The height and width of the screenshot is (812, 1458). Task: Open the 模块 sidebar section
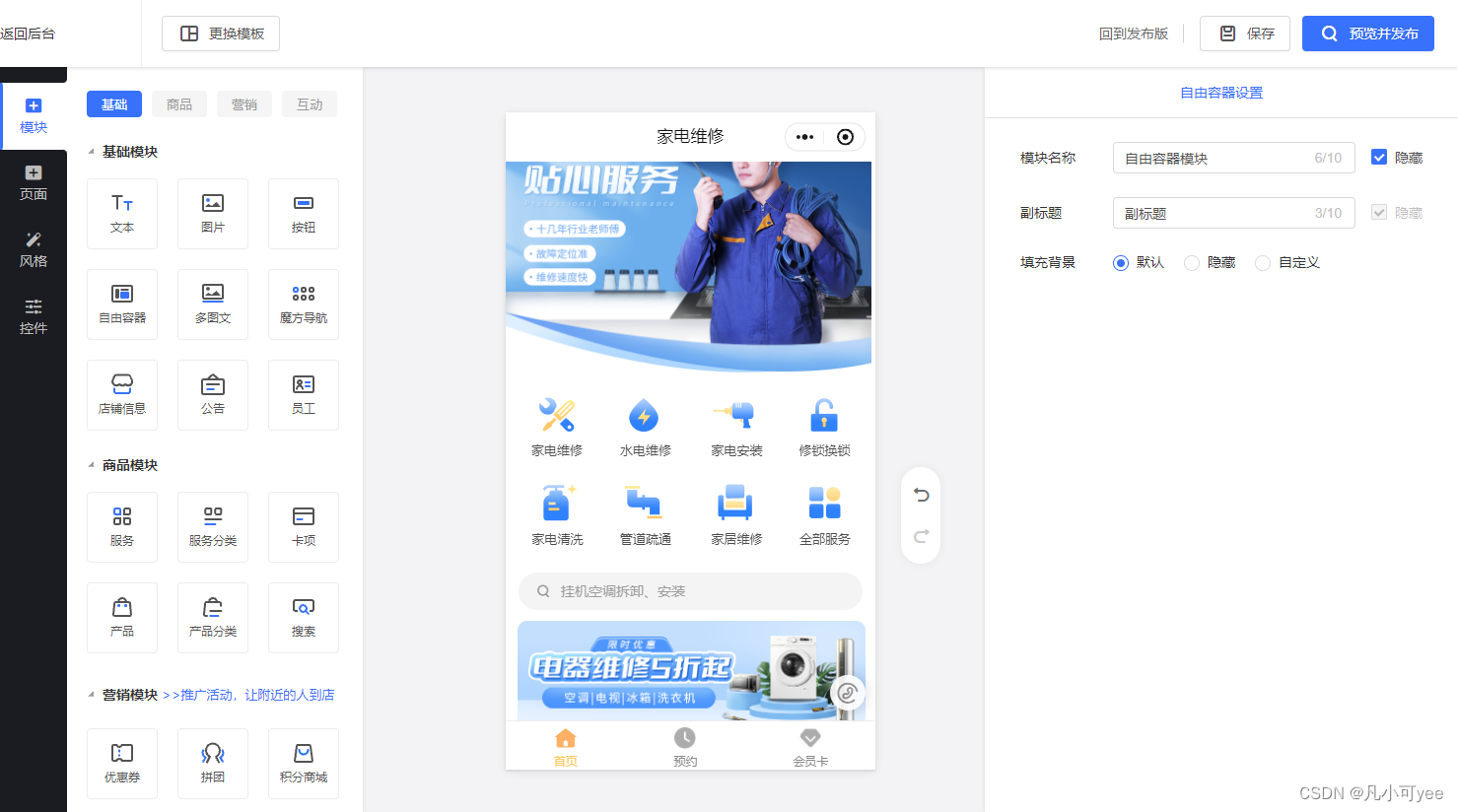coord(34,116)
